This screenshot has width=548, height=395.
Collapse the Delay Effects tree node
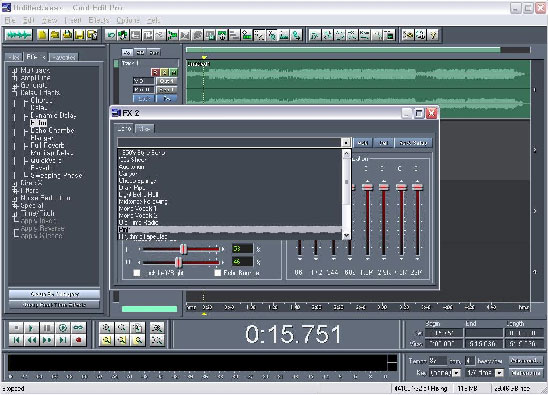click(15, 92)
